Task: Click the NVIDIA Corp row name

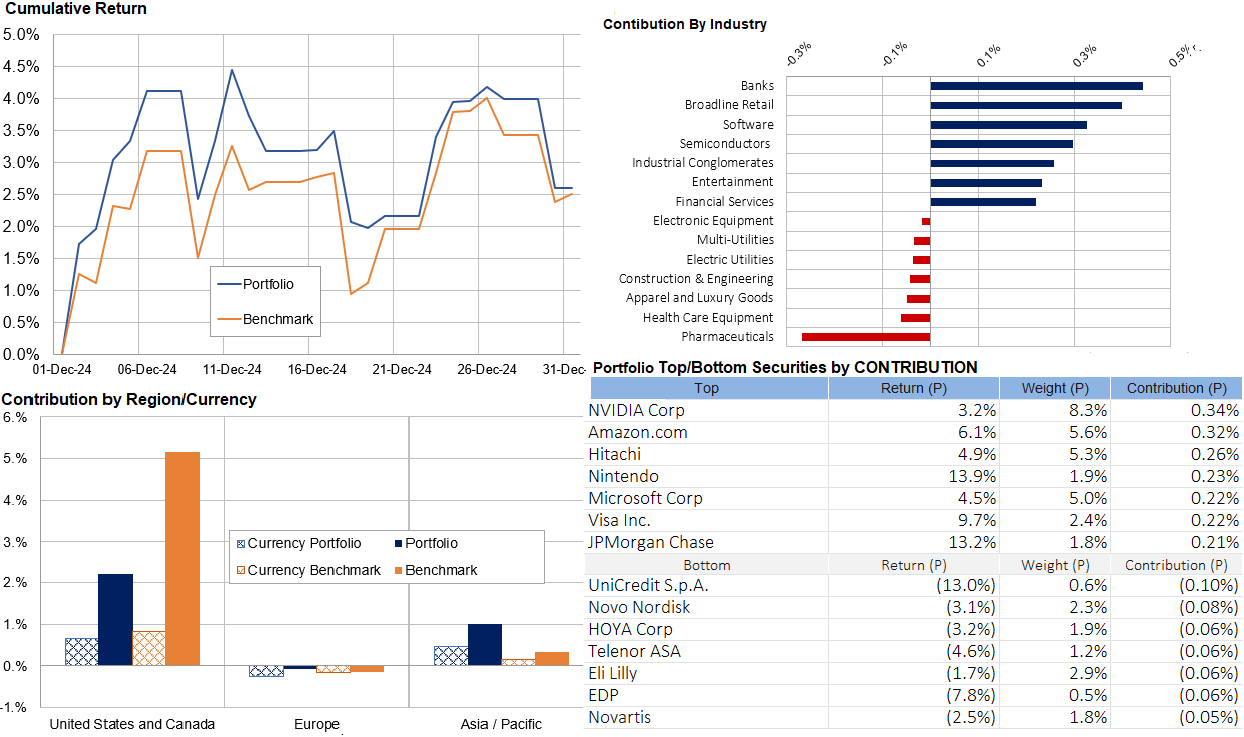Action: click(x=638, y=410)
